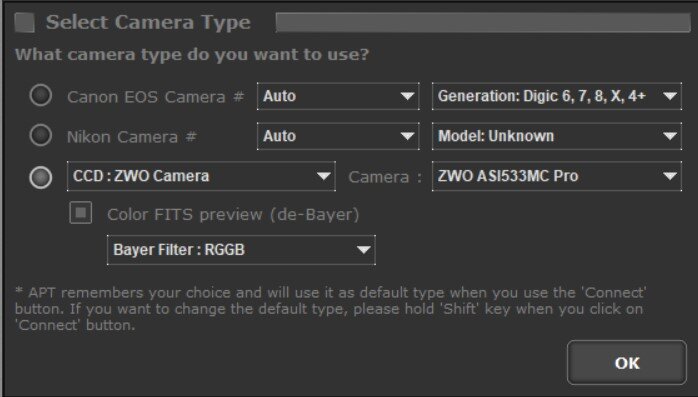Open the Bayer Filter : RGGB dropdown
Screen dimensions: 698x397
[241, 250]
